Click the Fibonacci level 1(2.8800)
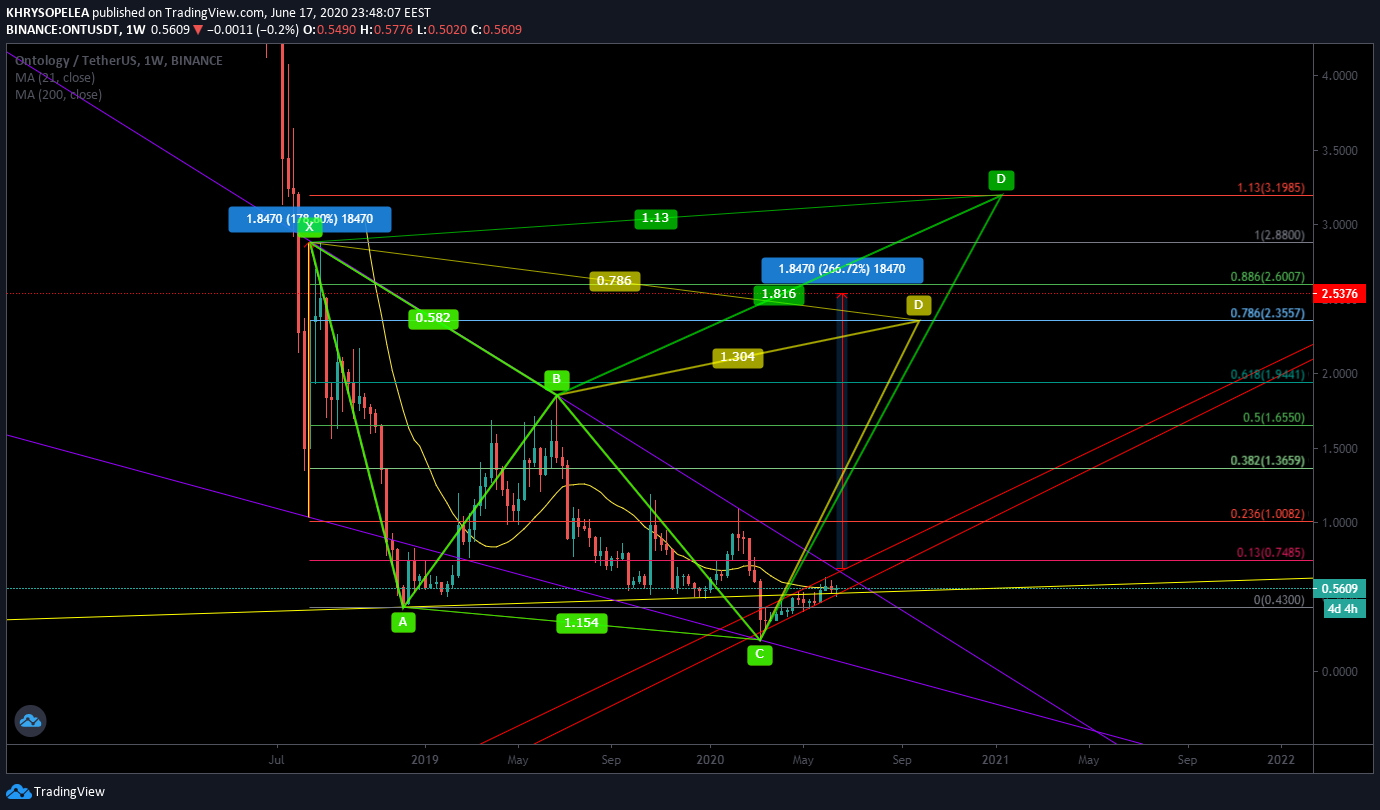 [1279, 235]
